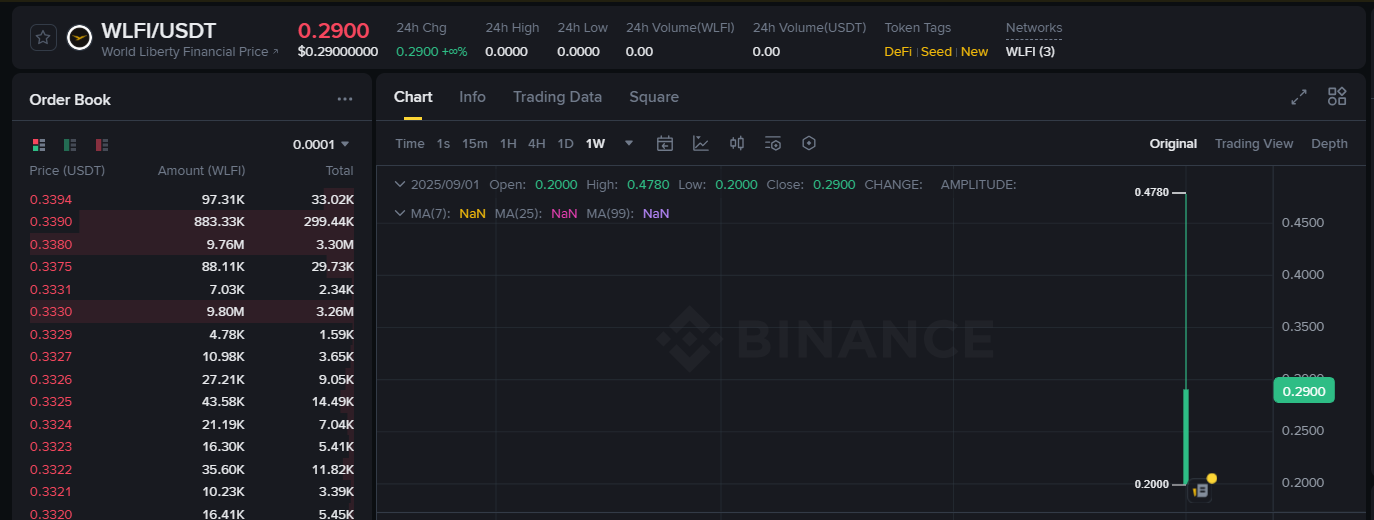Click the 0.2900 current price label on axis
The height and width of the screenshot is (520, 1374).
tap(1304, 391)
